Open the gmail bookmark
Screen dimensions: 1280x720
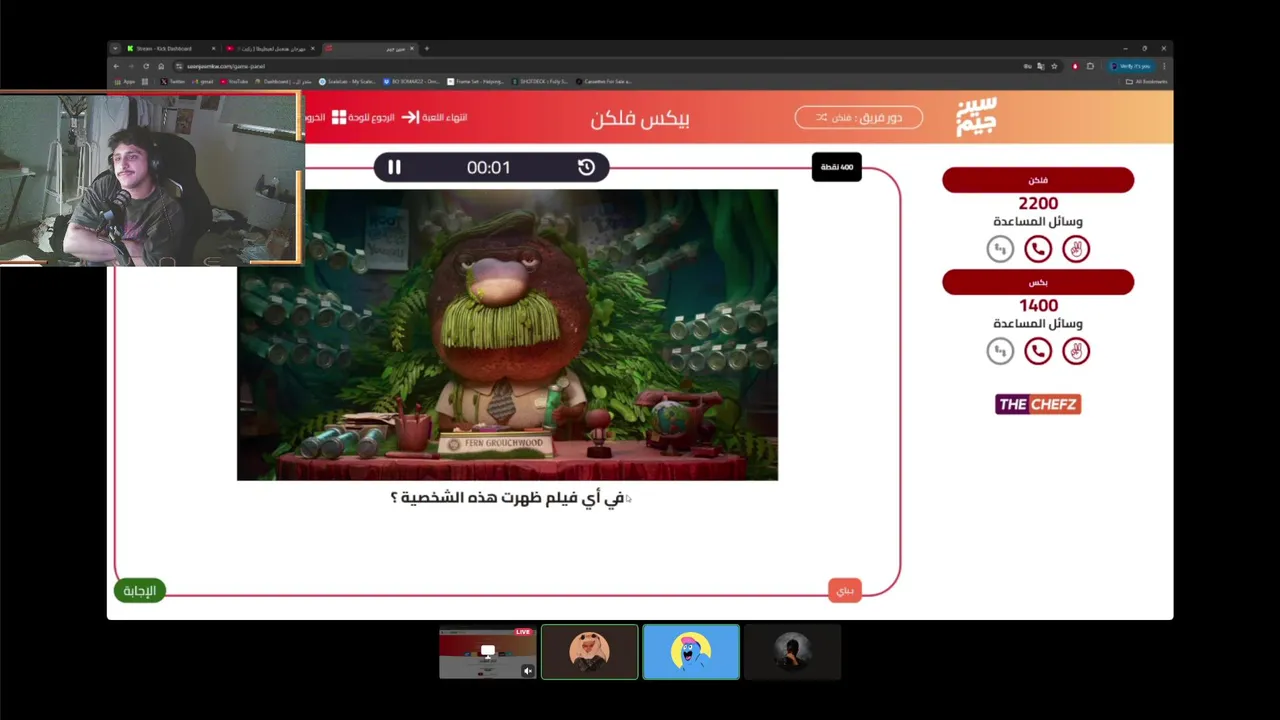(203, 81)
